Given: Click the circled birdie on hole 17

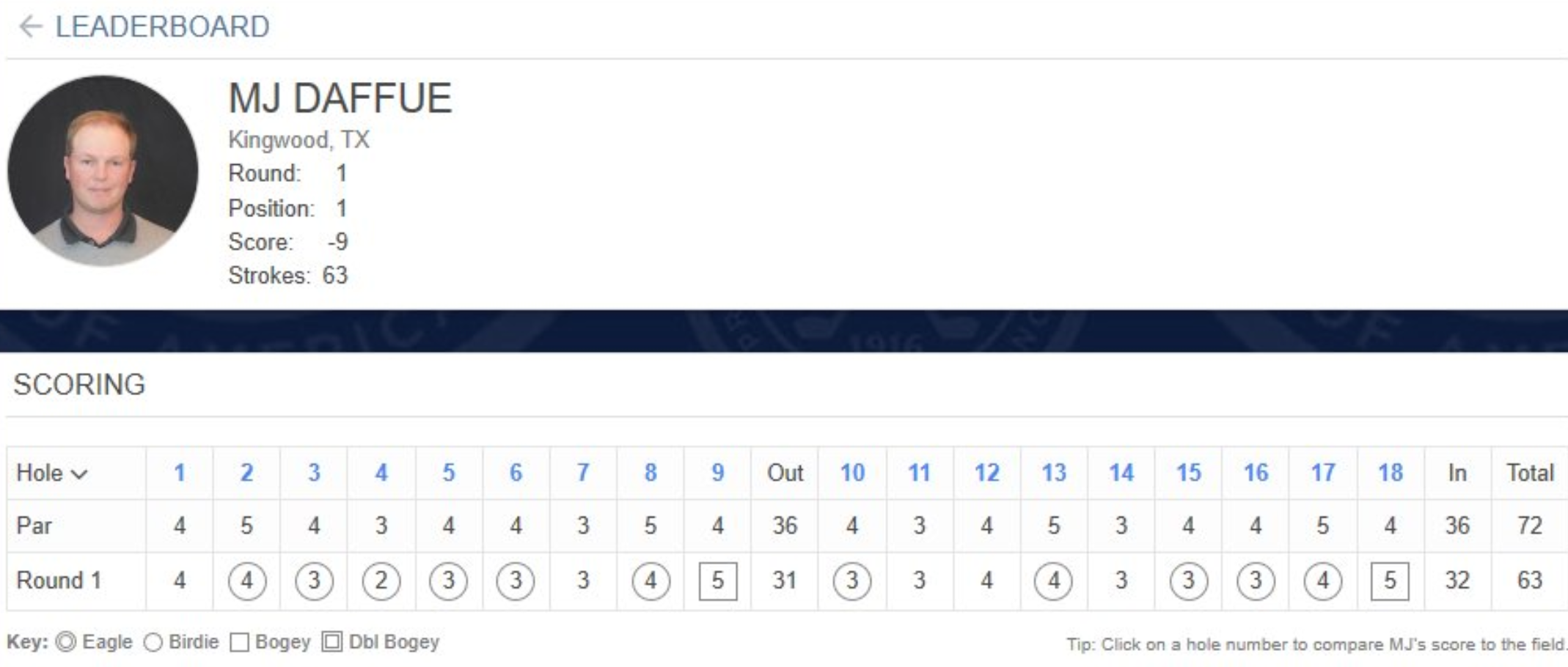Looking at the screenshot, I should (1323, 581).
